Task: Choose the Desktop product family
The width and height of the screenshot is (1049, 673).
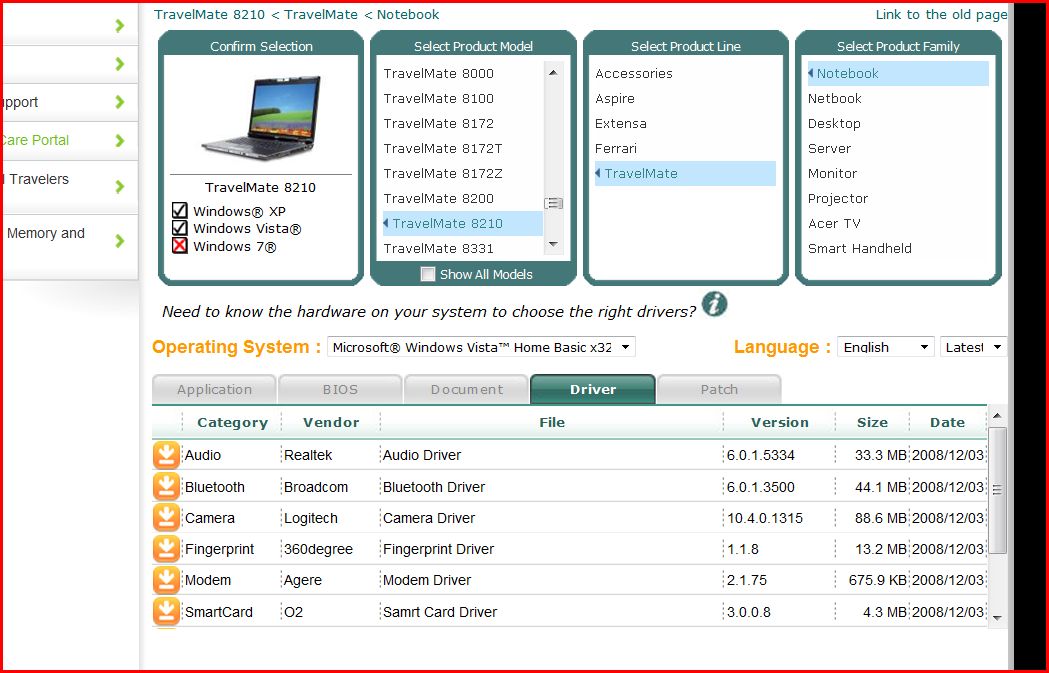Action: pyautogui.click(x=834, y=123)
